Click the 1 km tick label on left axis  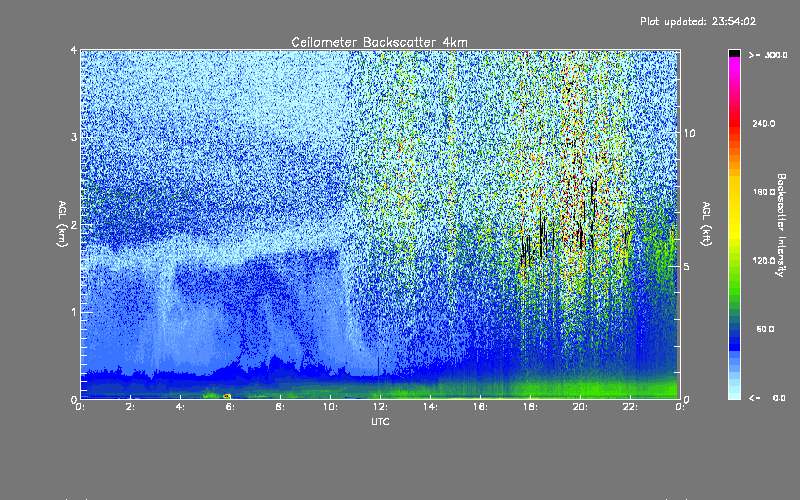pos(74,312)
